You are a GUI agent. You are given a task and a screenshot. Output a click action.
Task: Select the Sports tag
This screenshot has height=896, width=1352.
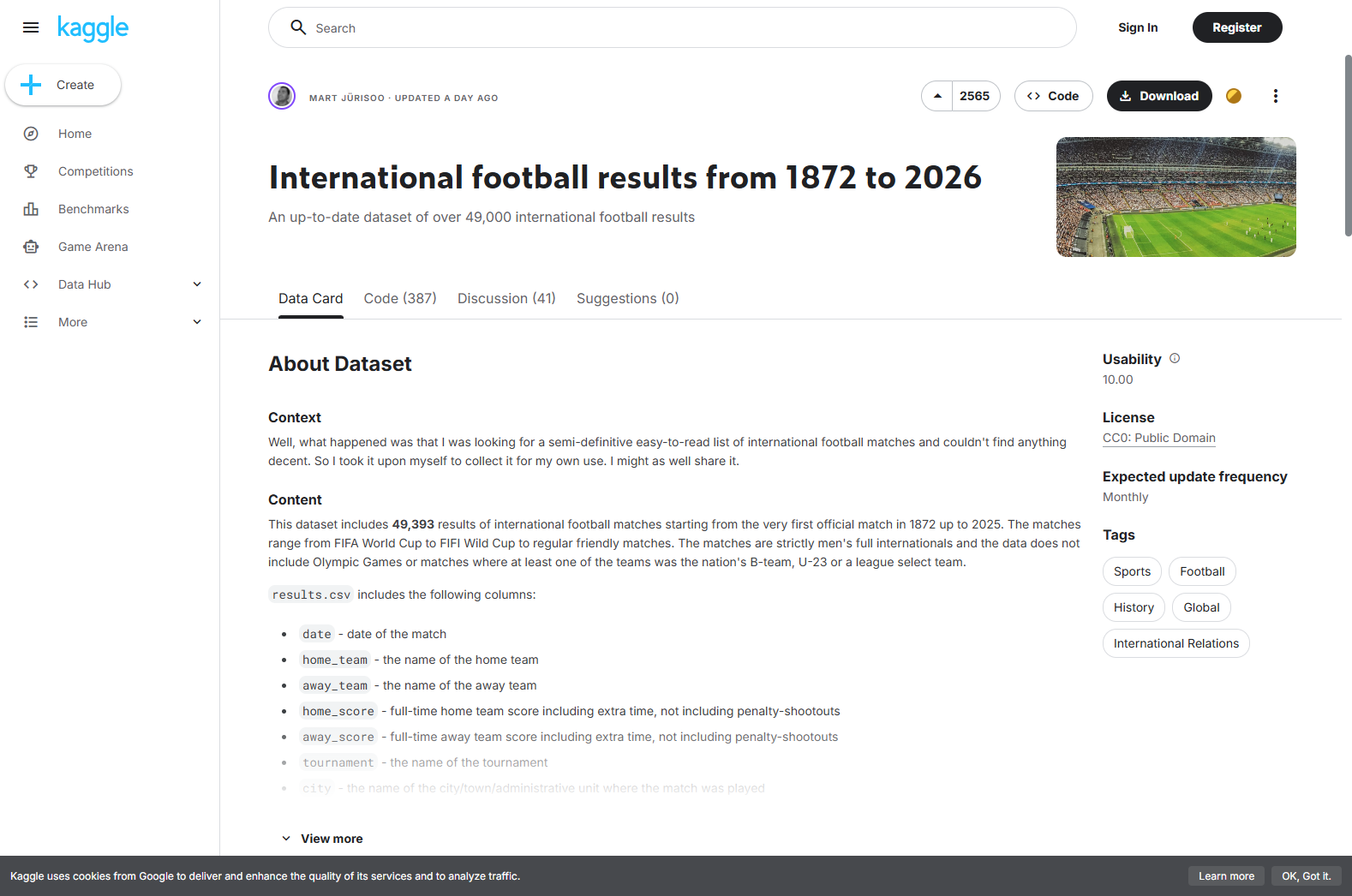click(1133, 571)
